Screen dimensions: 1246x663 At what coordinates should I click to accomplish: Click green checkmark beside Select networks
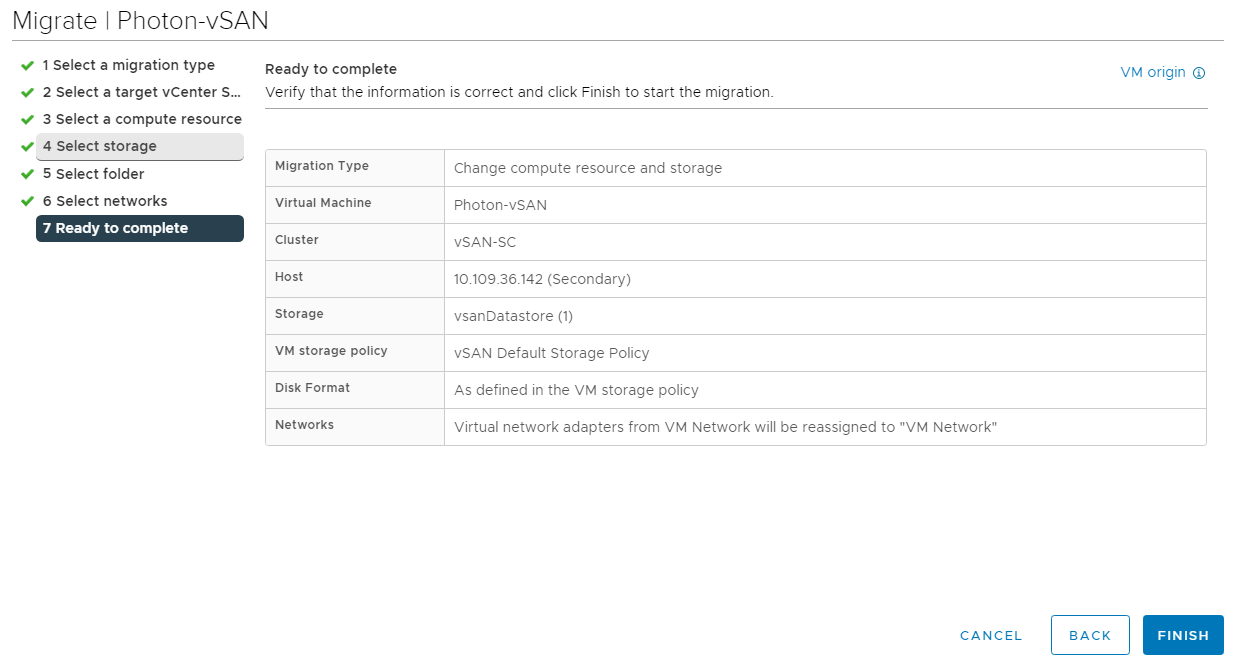[27, 201]
